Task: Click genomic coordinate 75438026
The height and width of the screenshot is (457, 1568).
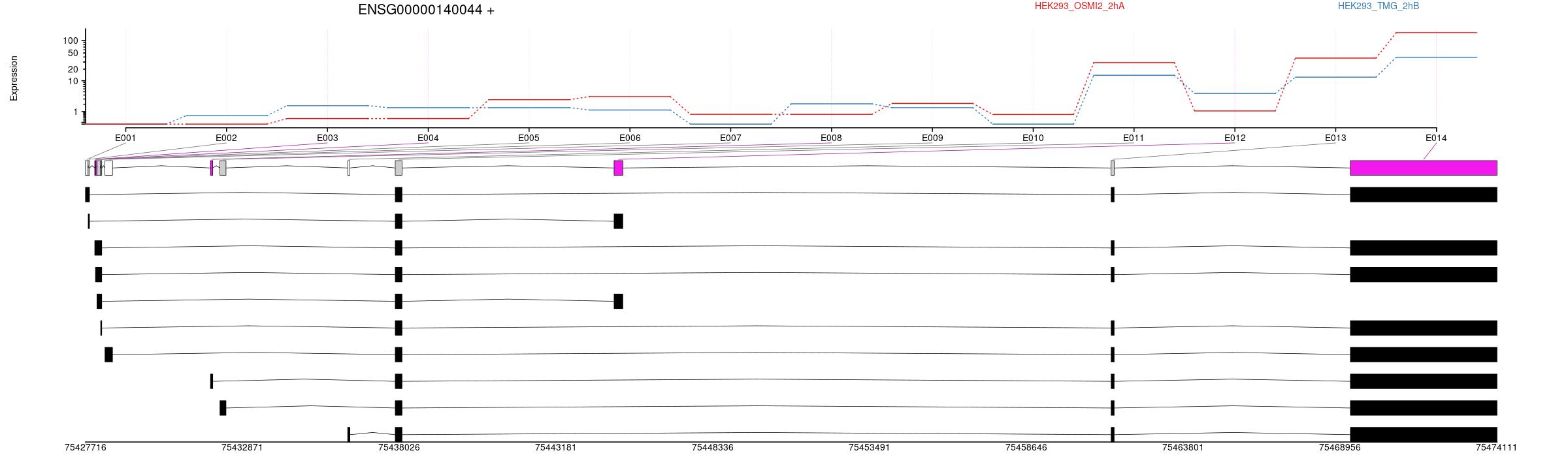Action: 399,447
